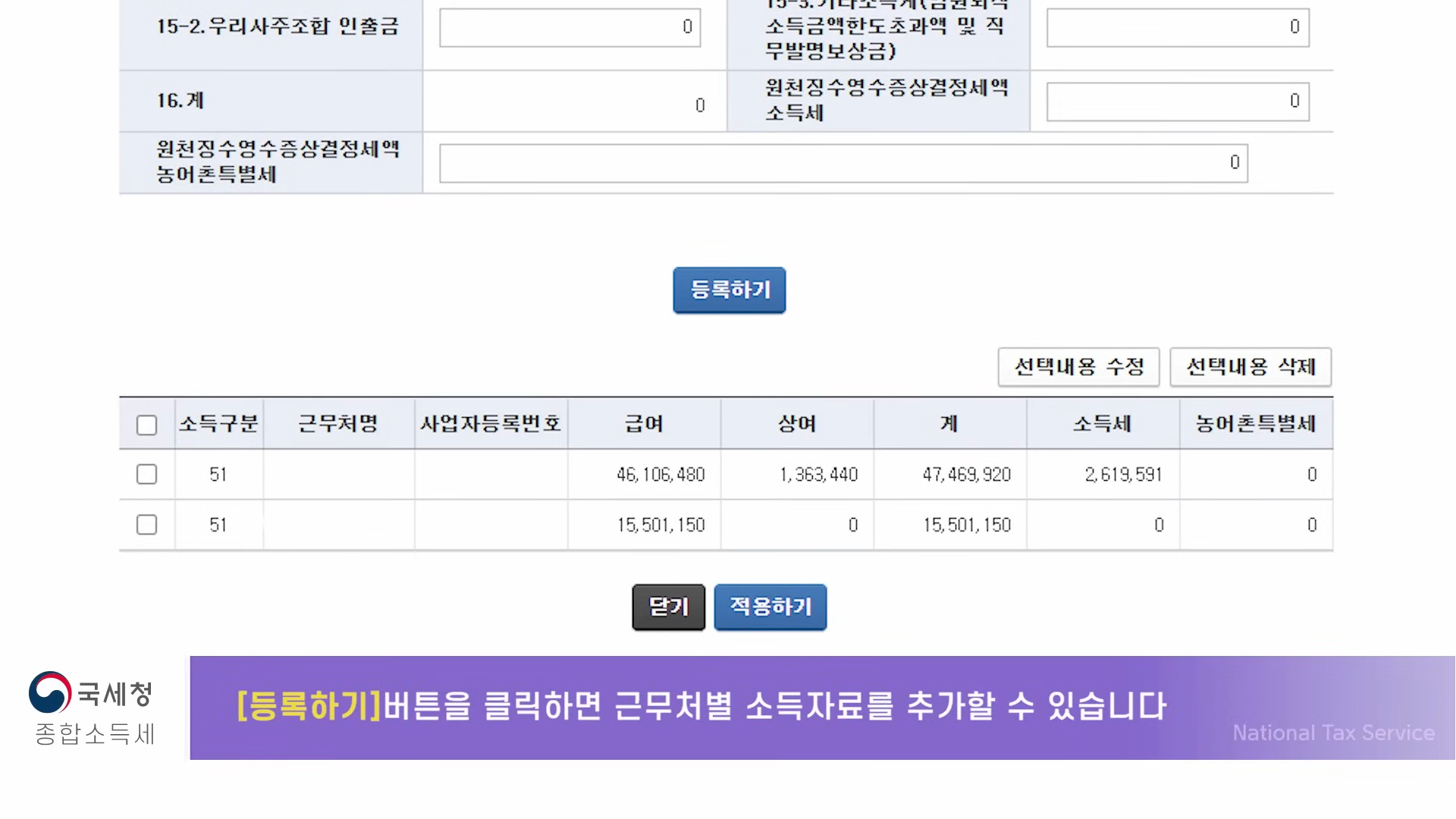Screen dimensions: 1456x819
Task: Click the 원천징수영수증상결정세액 소득세 input field
Action: [x=1177, y=102]
